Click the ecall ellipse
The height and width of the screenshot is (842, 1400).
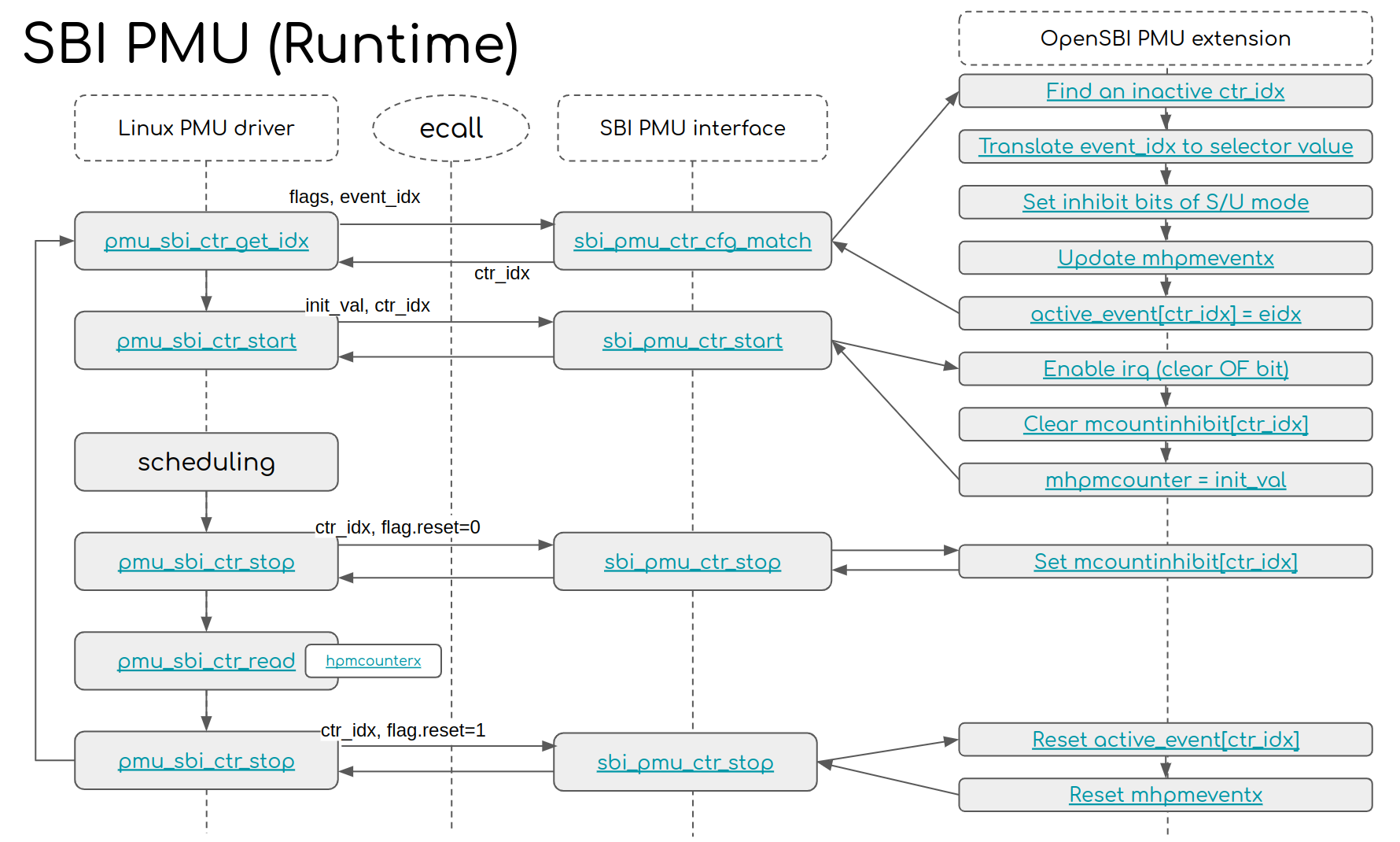pyautogui.click(x=451, y=128)
